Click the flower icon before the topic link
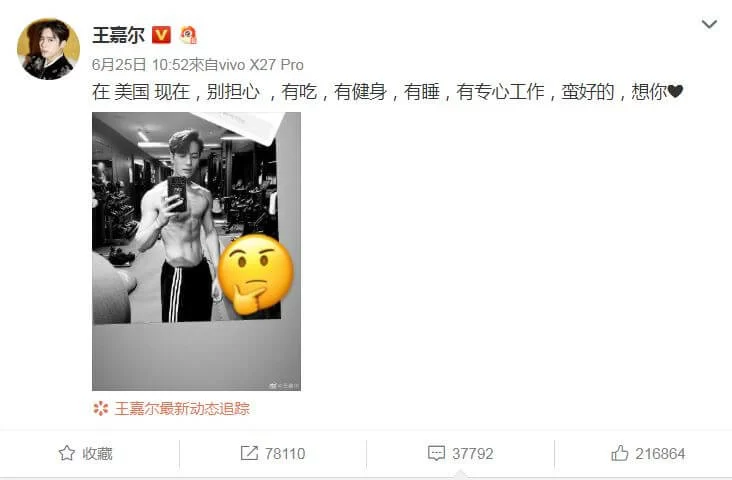The image size is (732, 480). click(100, 409)
